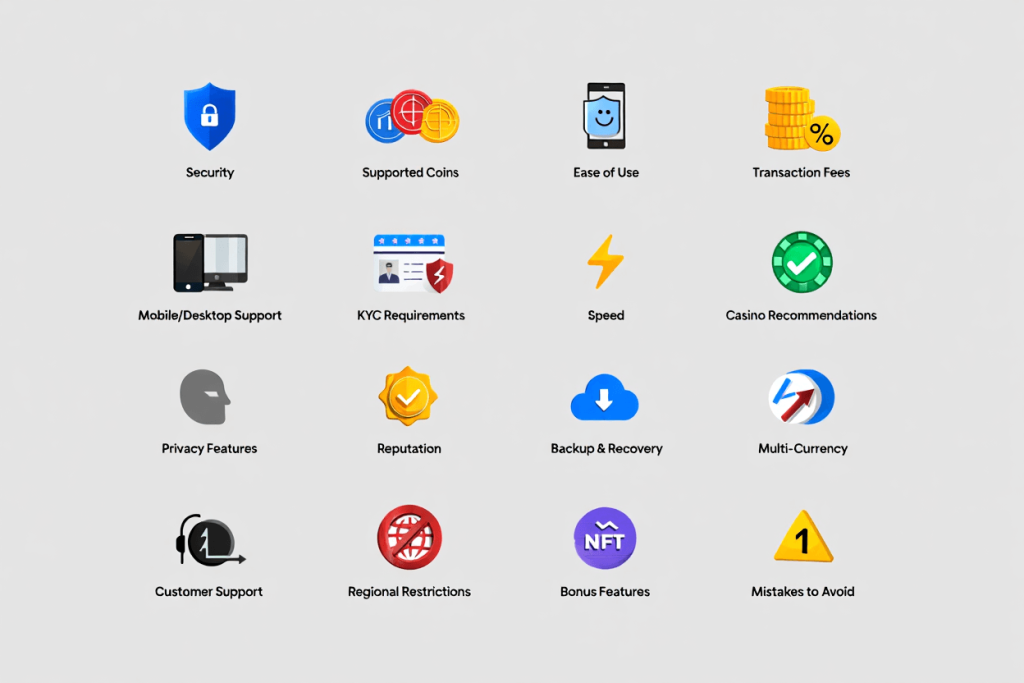The width and height of the screenshot is (1024, 683).
Task: Click the Mistakes to Avoid warning triangle
Action: [803, 537]
